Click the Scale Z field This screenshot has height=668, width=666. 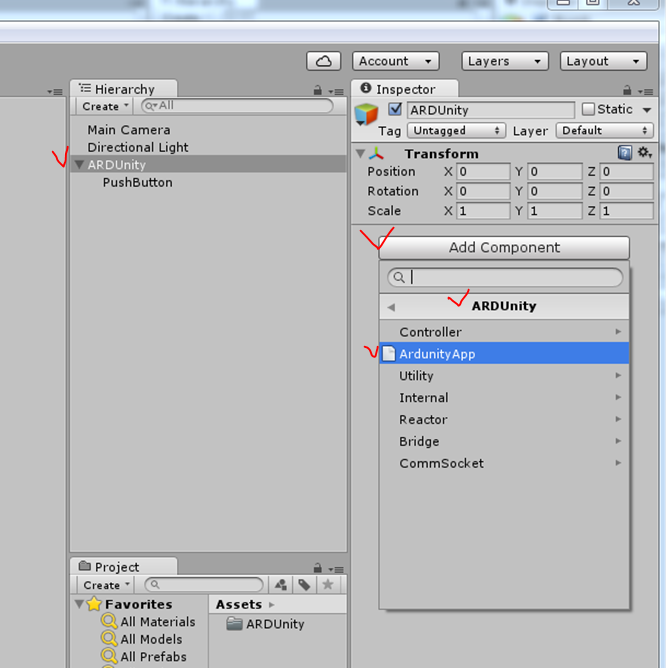tap(626, 211)
